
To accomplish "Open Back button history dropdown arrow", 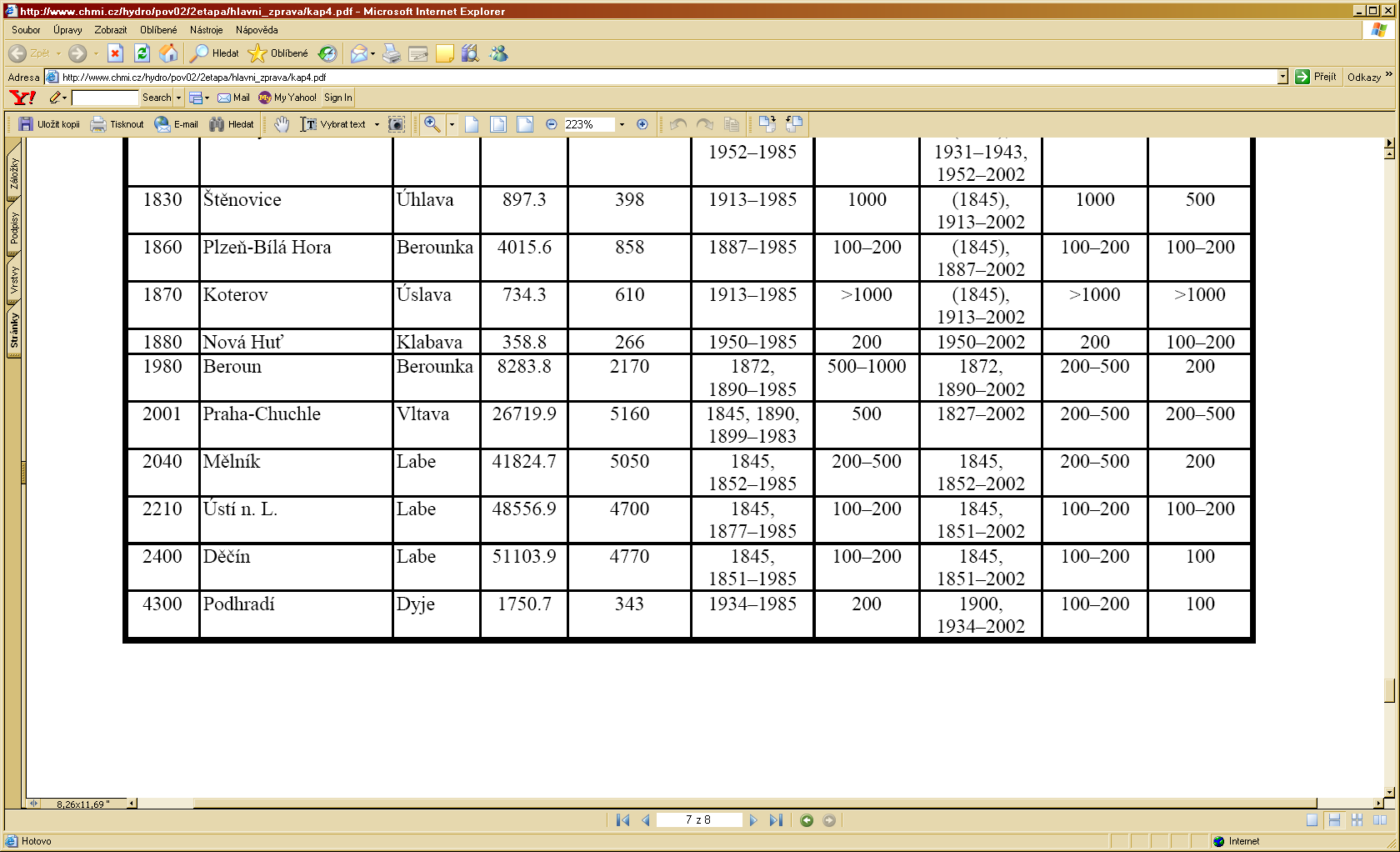I will tap(58, 53).
